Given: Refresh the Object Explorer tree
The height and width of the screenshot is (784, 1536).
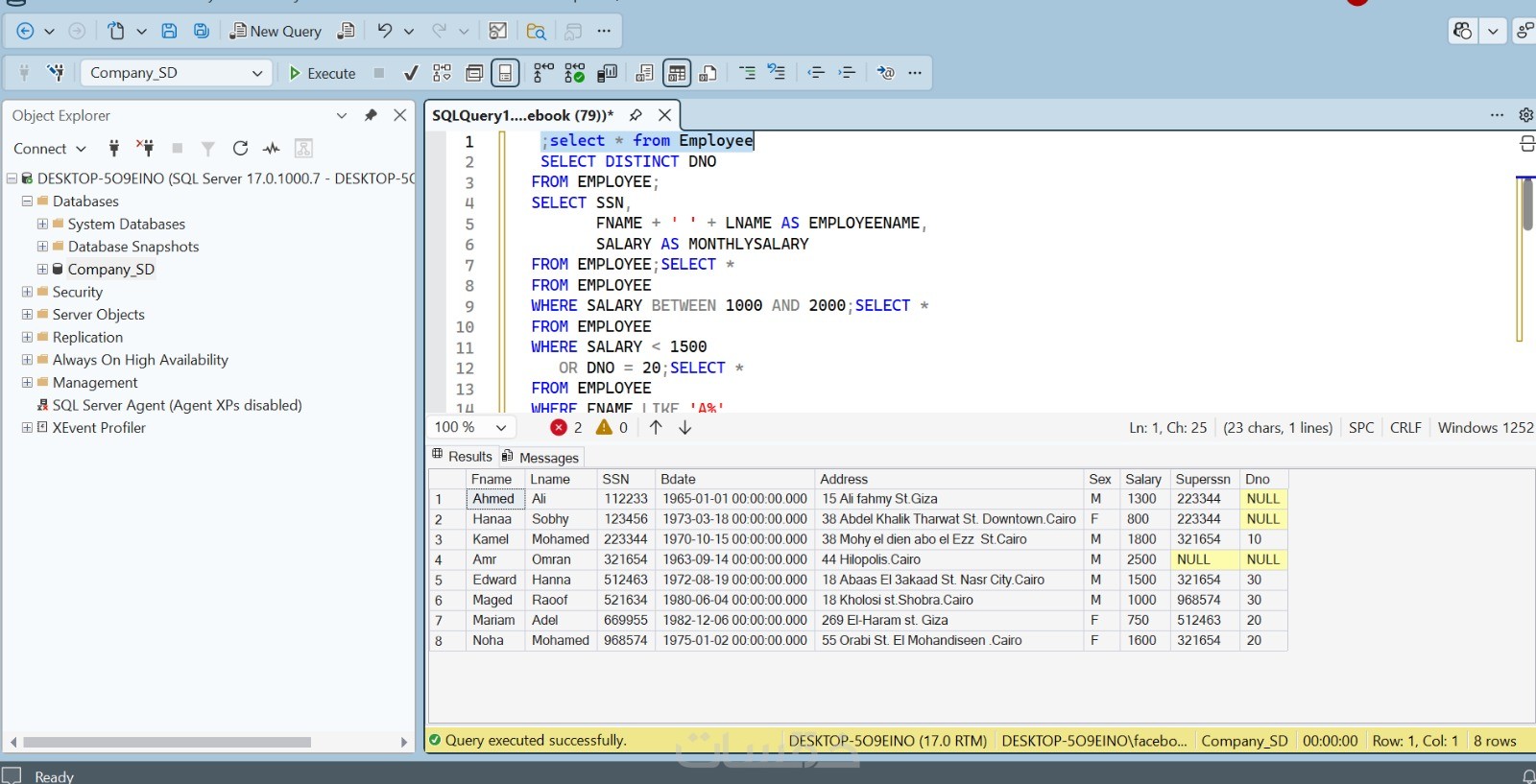Looking at the screenshot, I should (x=240, y=148).
